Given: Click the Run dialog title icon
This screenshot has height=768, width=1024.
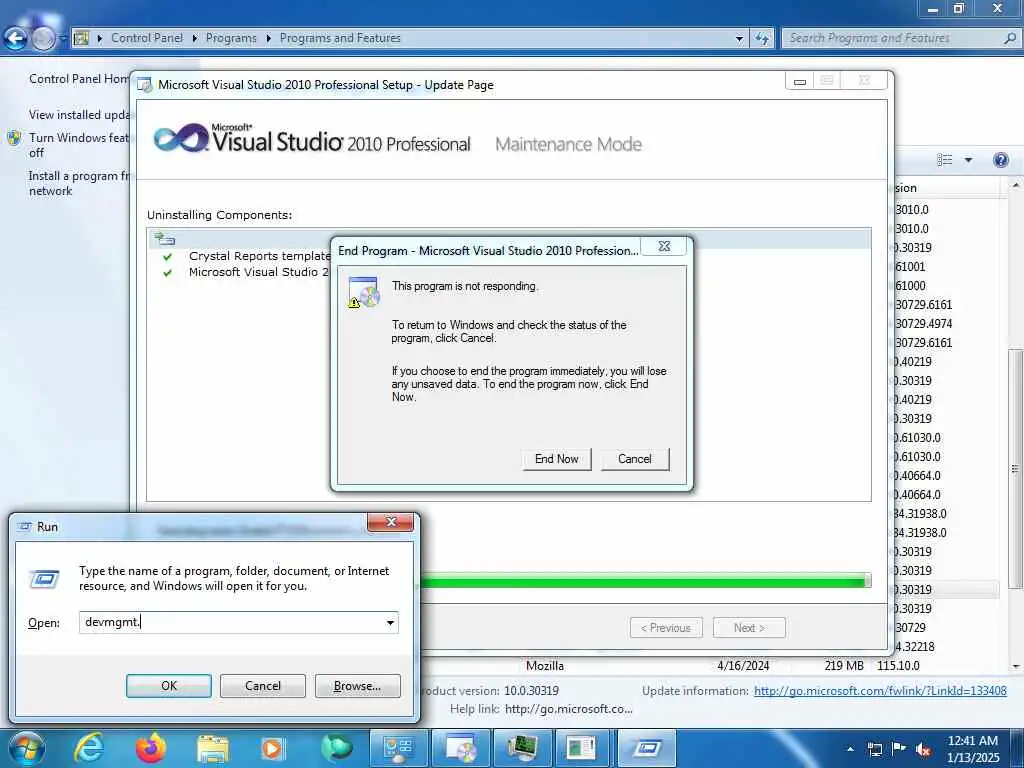Looking at the screenshot, I should pyautogui.click(x=25, y=526).
